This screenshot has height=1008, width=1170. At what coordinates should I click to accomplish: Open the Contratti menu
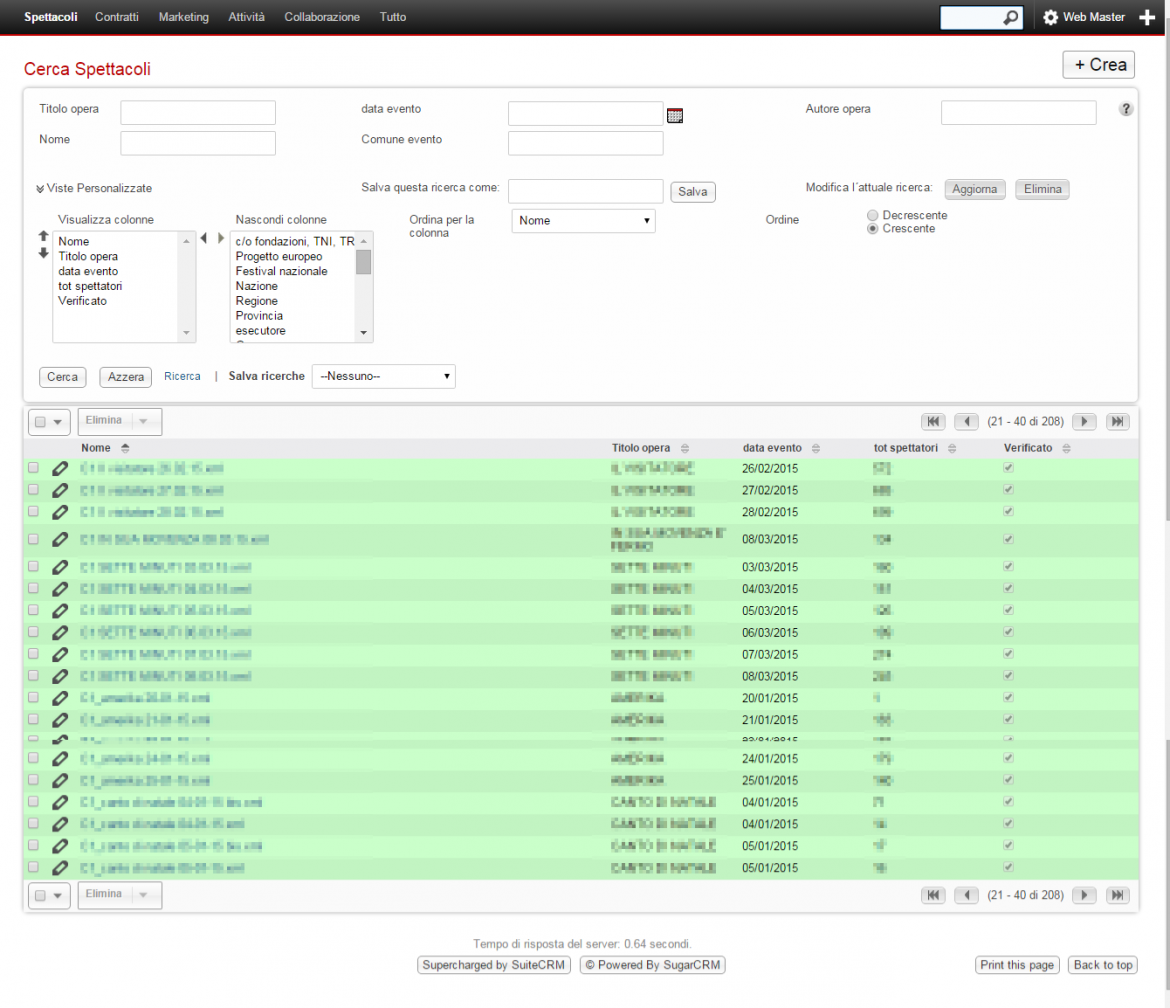116,17
